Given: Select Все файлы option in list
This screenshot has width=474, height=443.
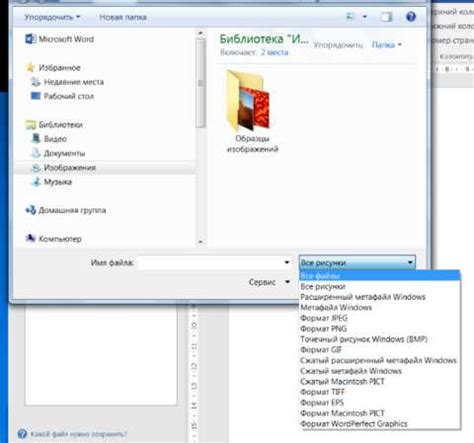Looking at the screenshot, I should (x=379, y=276).
